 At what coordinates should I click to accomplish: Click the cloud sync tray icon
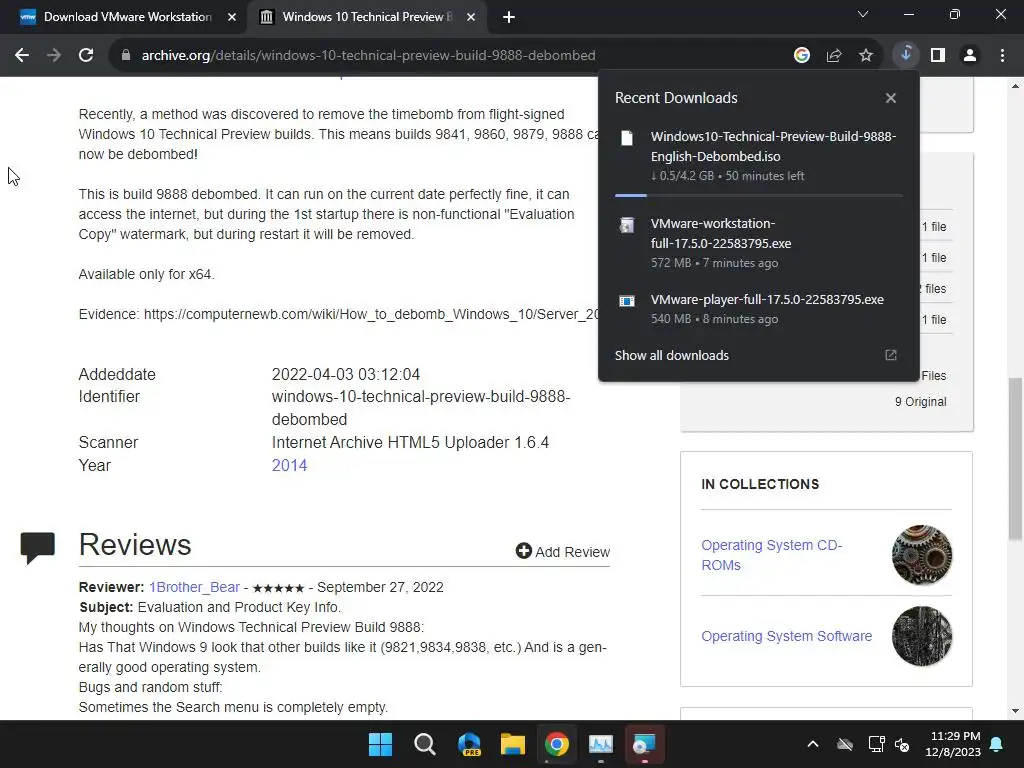coord(845,744)
